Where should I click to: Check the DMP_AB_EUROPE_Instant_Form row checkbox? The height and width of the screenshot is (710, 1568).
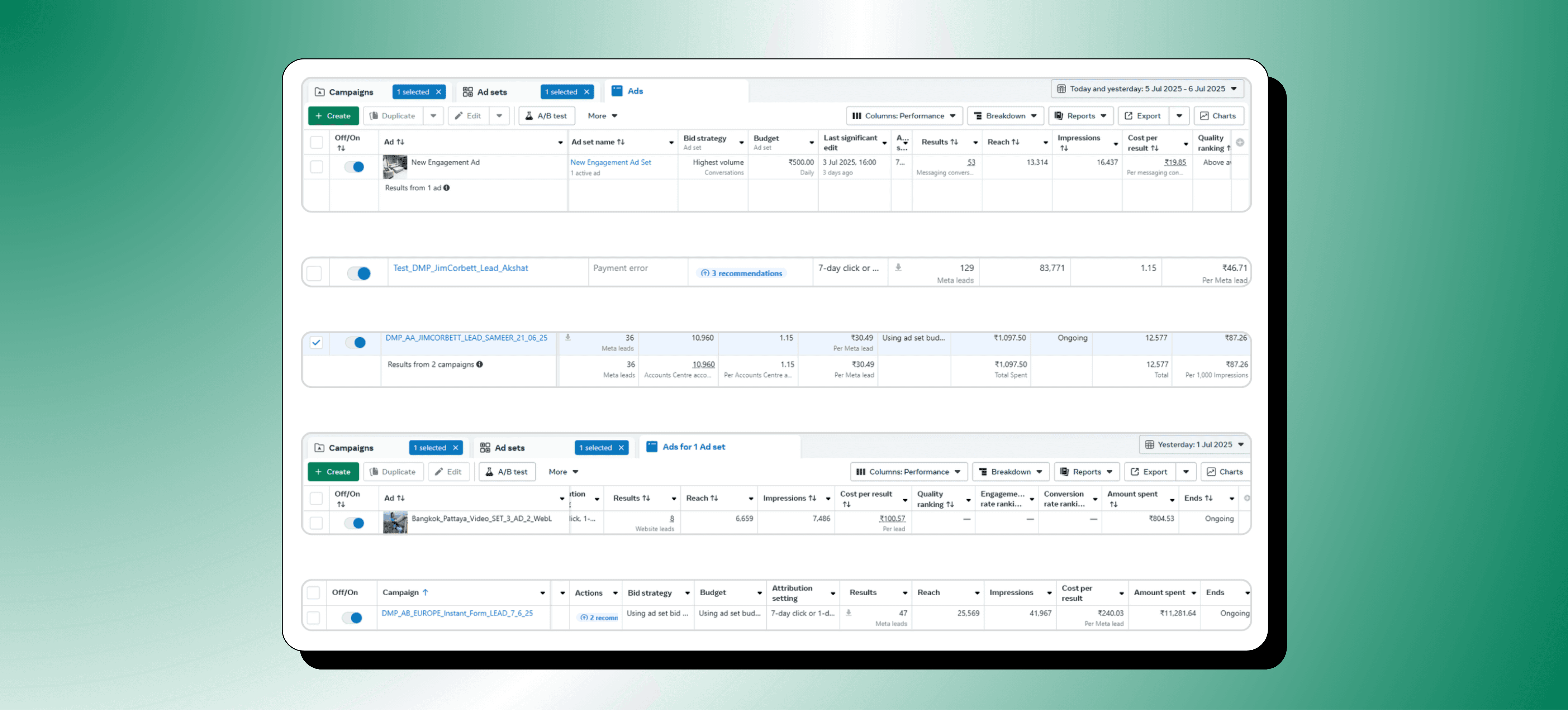click(313, 618)
